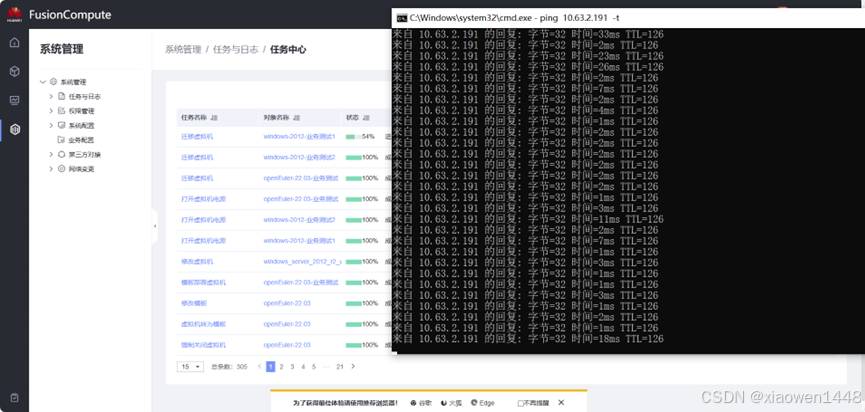Click the Huawei logo in header

click(x=14, y=14)
